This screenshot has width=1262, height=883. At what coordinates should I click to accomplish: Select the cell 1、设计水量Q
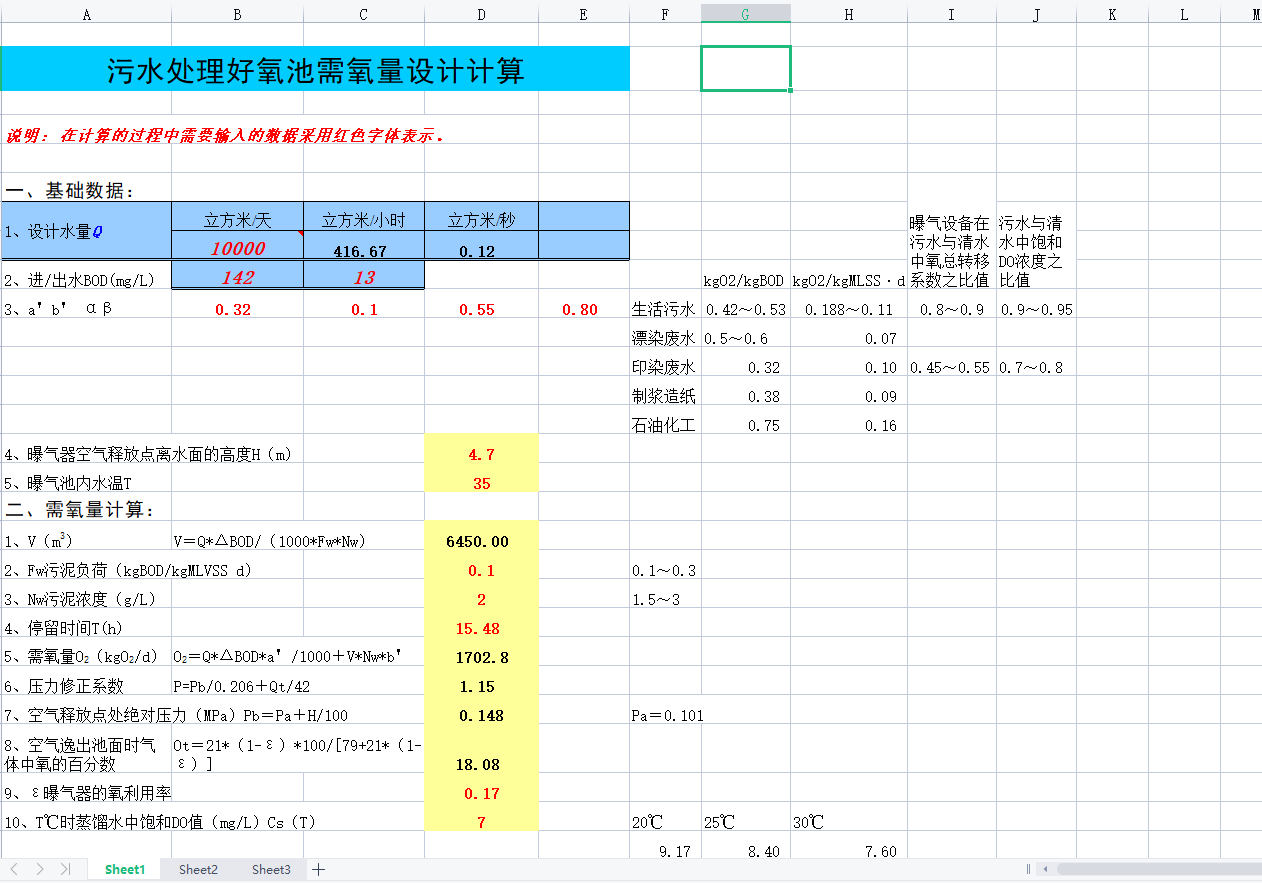tap(86, 232)
